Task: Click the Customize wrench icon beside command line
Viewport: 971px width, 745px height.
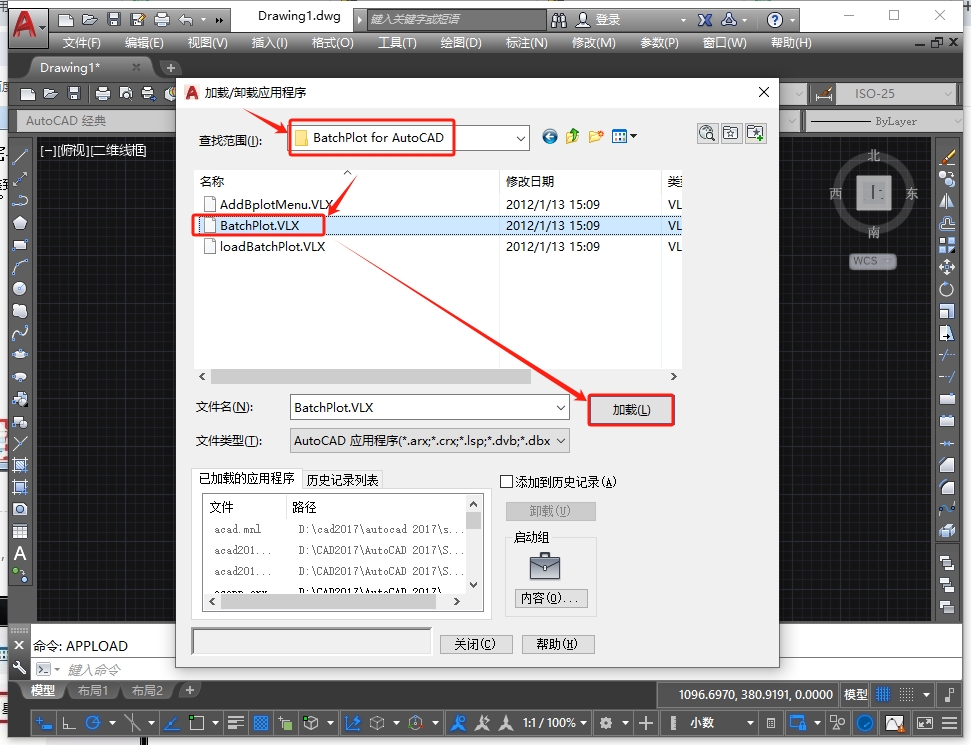Action: pyautogui.click(x=19, y=668)
